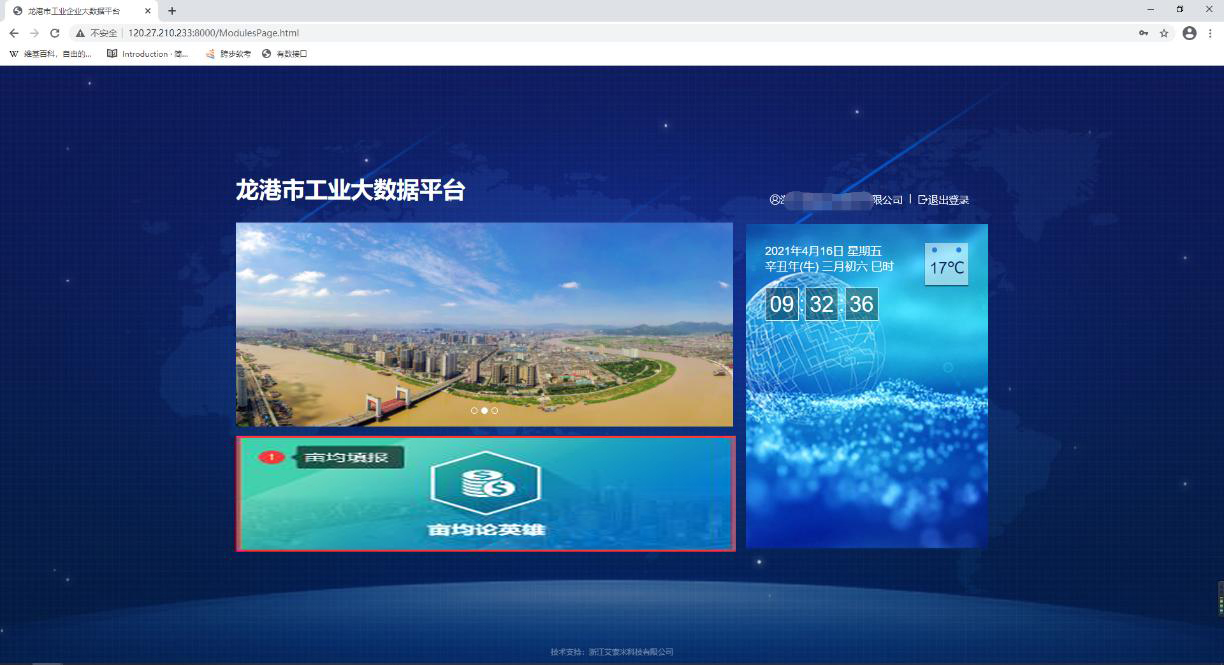
Task: Click the browser forward arrow
Action: pos(34,33)
